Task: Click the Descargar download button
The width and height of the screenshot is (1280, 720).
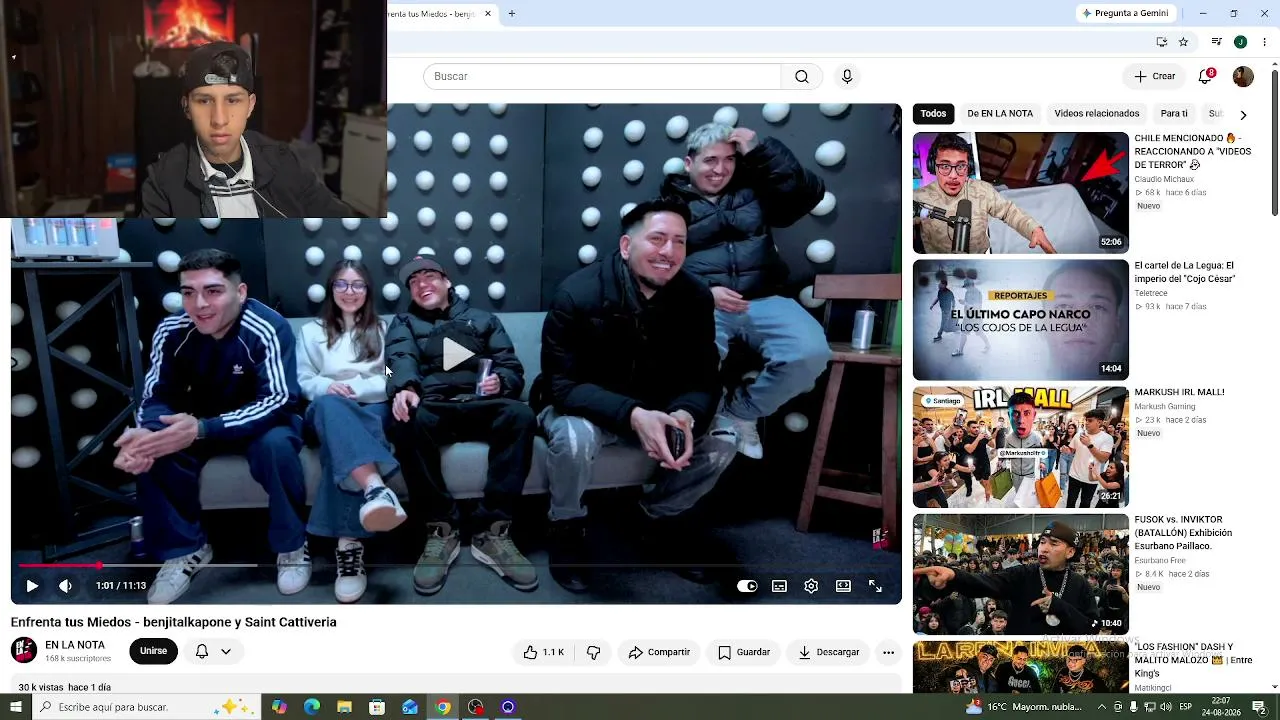Action: pos(829,652)
